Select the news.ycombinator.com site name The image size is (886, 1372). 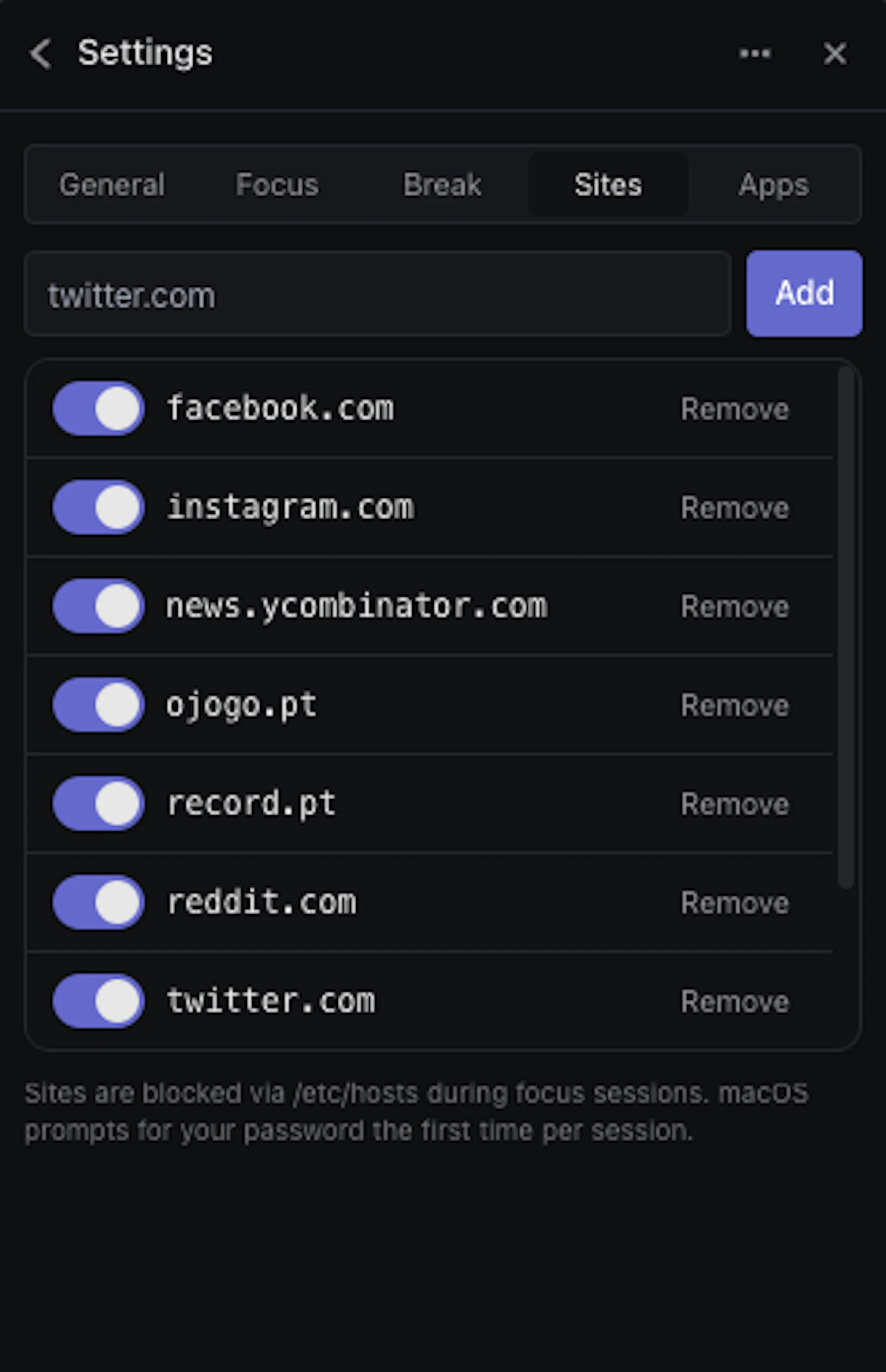[357, 607]
